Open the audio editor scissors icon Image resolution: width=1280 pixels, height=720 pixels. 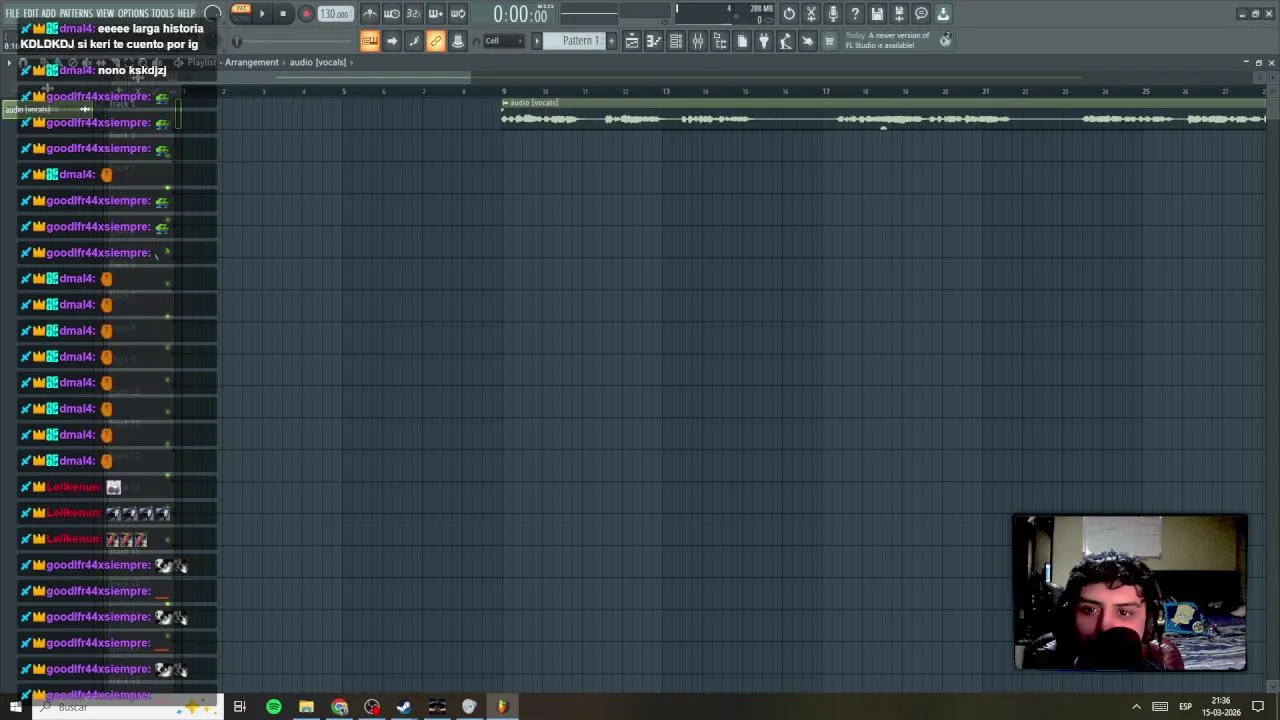[x=811, y=14]
